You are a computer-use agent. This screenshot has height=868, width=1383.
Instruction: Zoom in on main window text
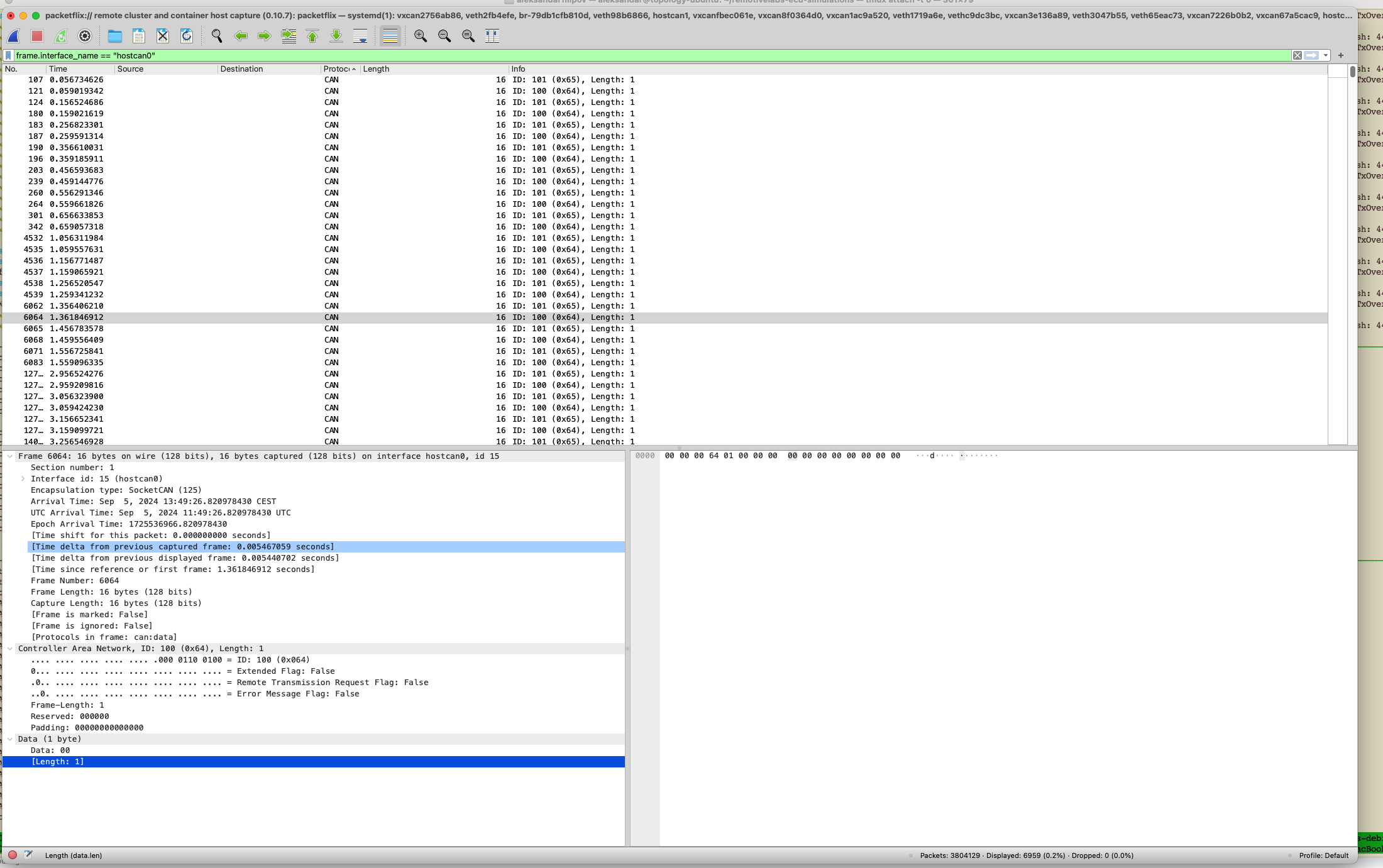421,36
